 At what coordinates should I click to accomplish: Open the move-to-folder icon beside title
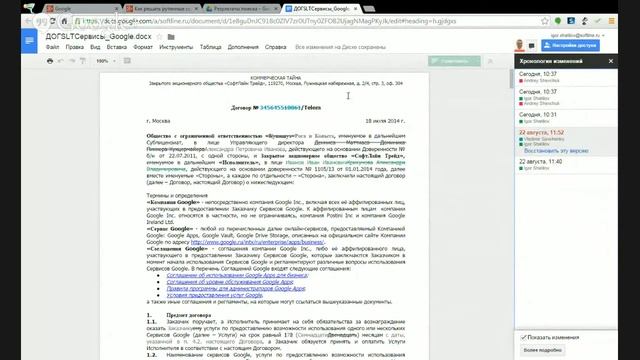click(x=171, y=37)
